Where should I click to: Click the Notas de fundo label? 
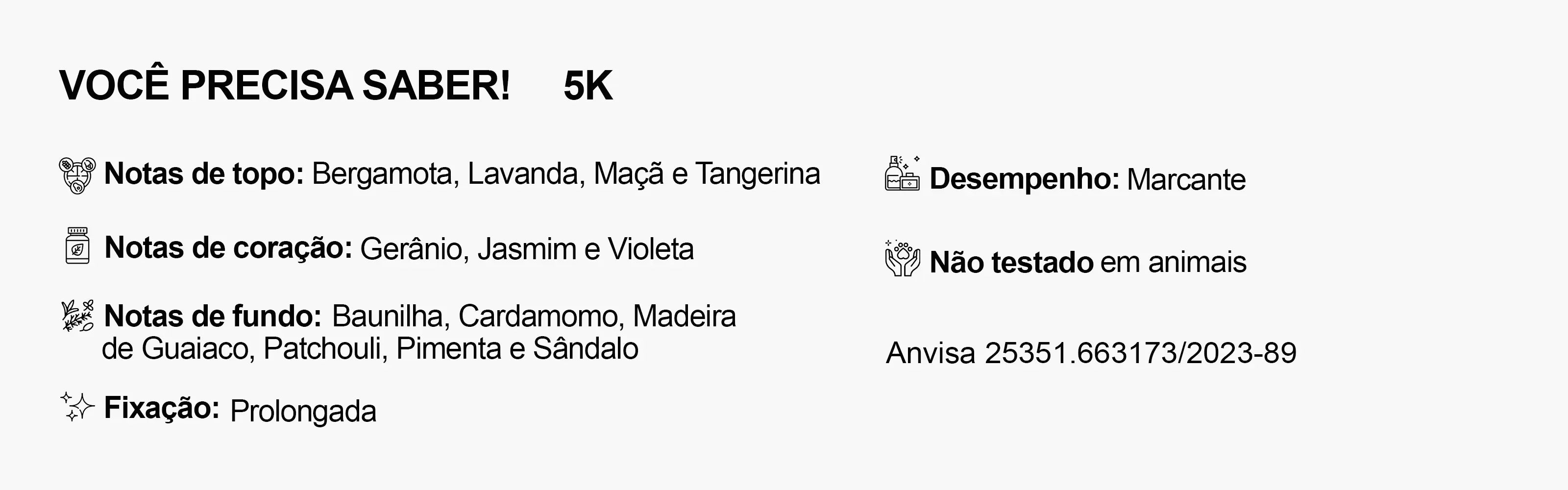(213, 317)
